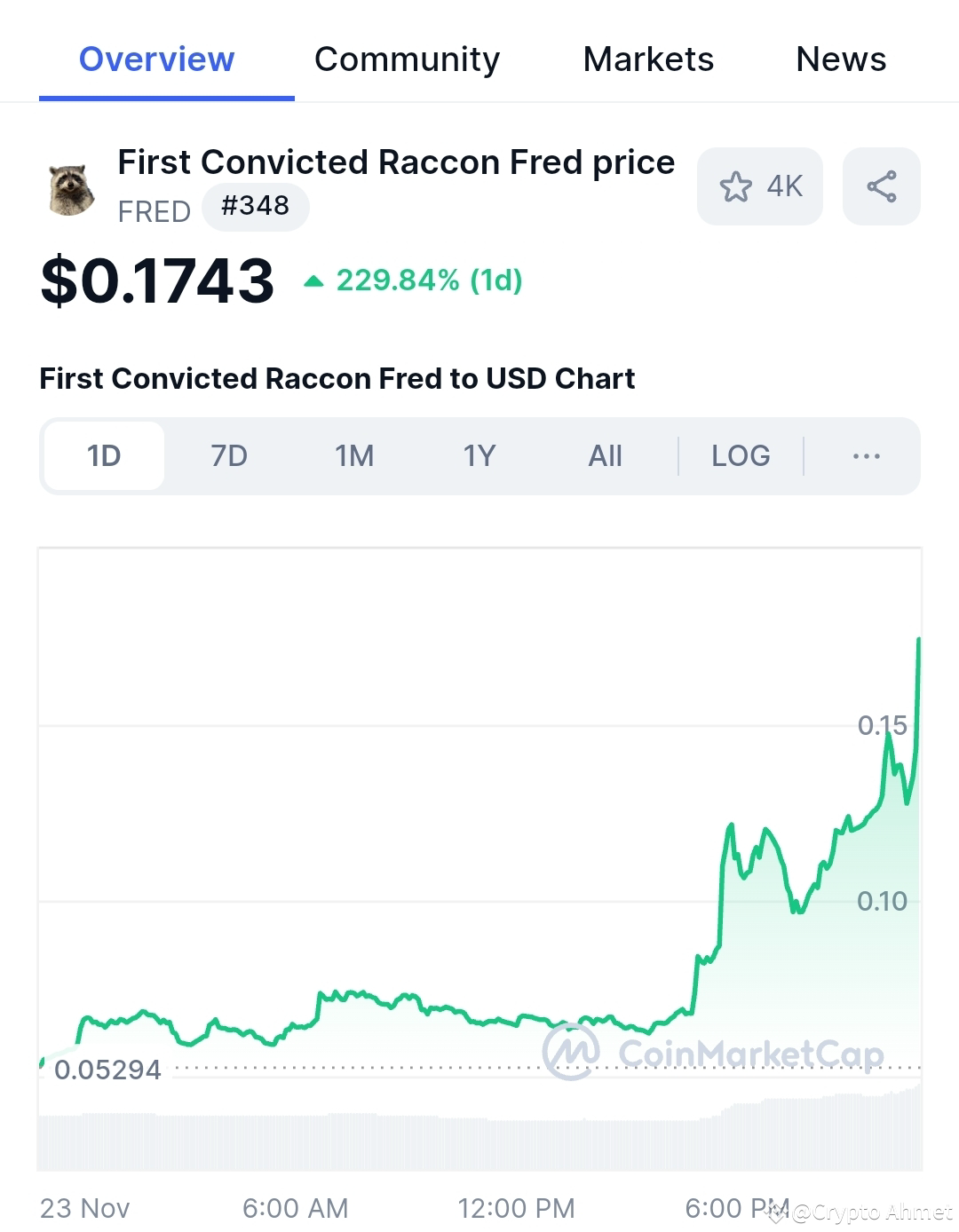This screenshot has width=959, height=1232.
Task: Open the Markets tab
Action: 648,59
